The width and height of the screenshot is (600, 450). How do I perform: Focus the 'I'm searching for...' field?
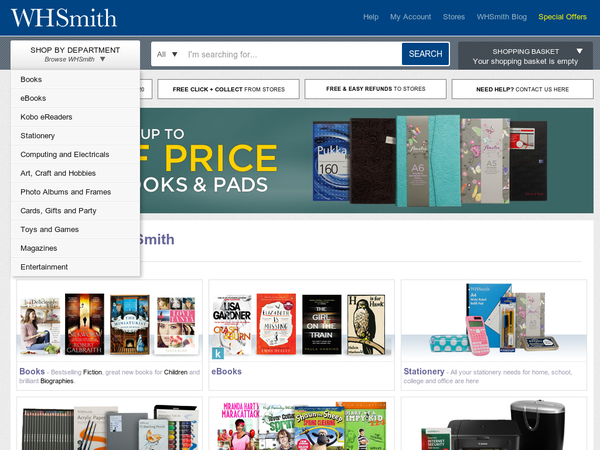coord(293,54)
